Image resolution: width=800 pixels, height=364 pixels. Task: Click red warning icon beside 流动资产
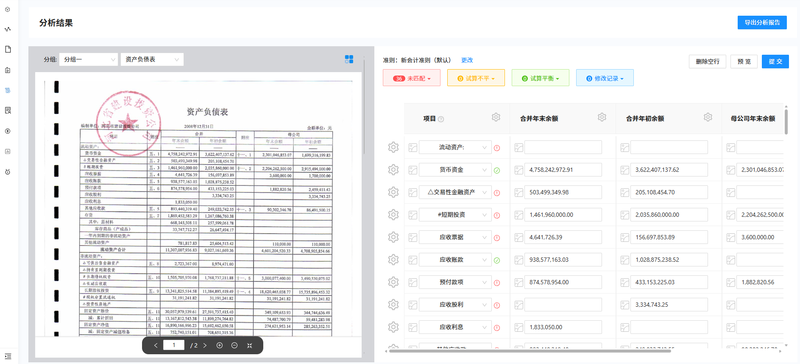(497, 148)
